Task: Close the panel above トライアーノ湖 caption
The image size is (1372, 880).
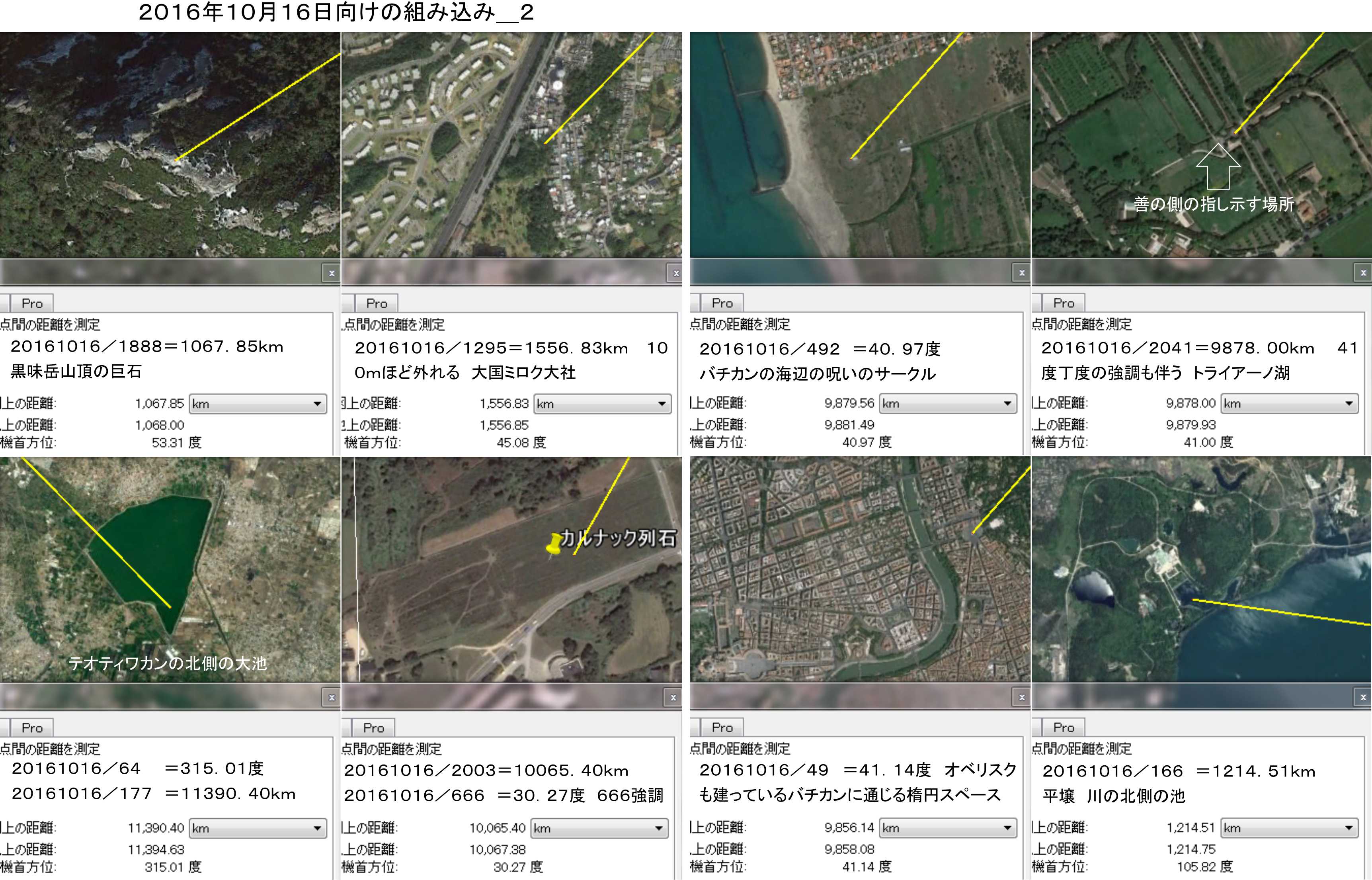Action: [1363, 273]
